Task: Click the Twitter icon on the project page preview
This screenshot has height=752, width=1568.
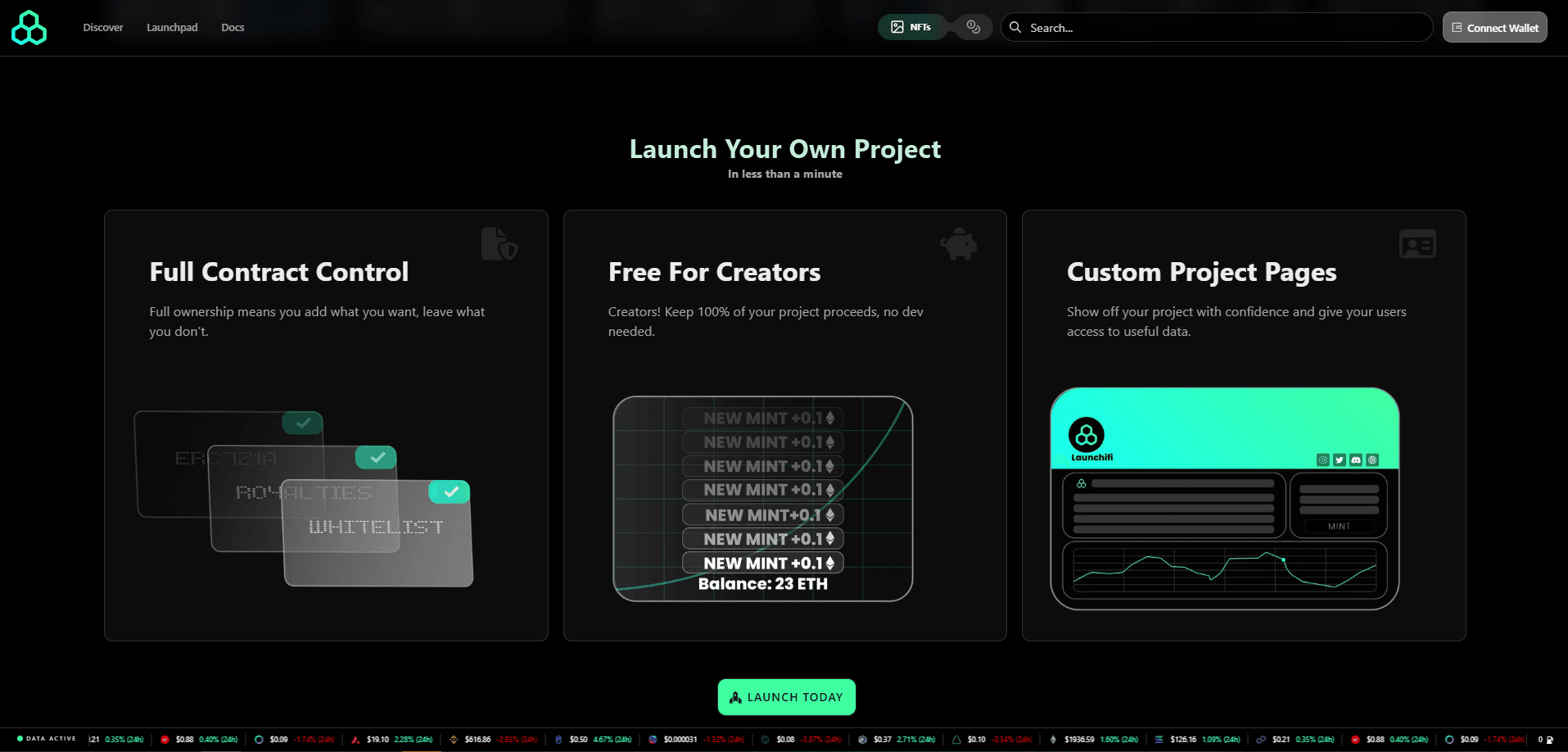Action: [x=1339, y=460]
